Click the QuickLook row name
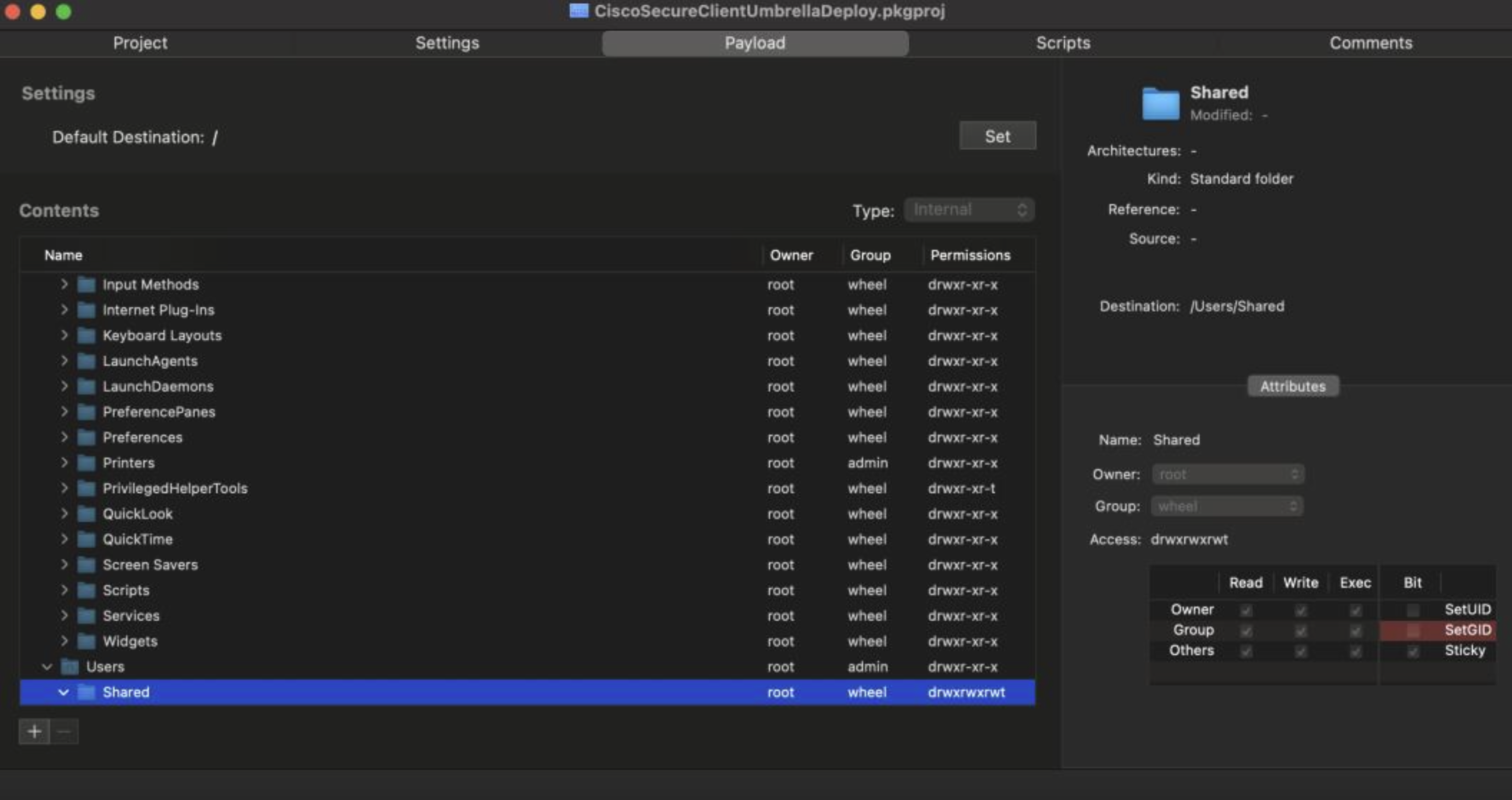Screen dimensions: 1512x800 137,514
